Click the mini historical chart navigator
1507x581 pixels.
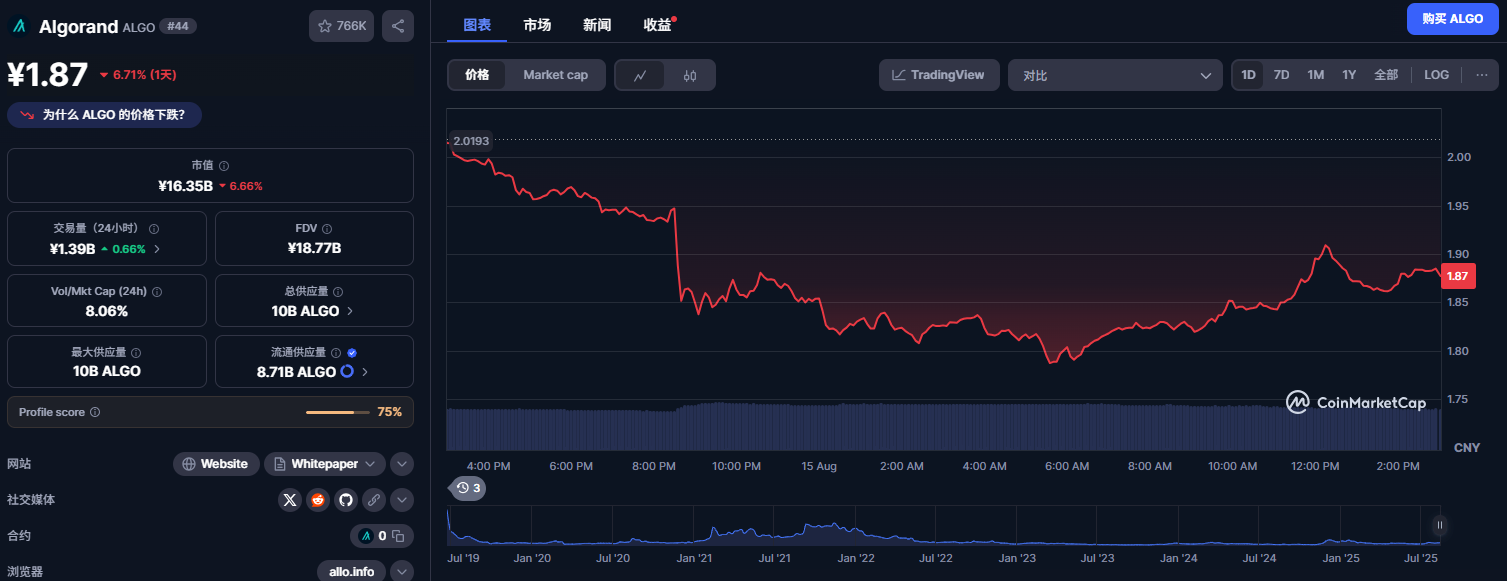coord(943,525)
